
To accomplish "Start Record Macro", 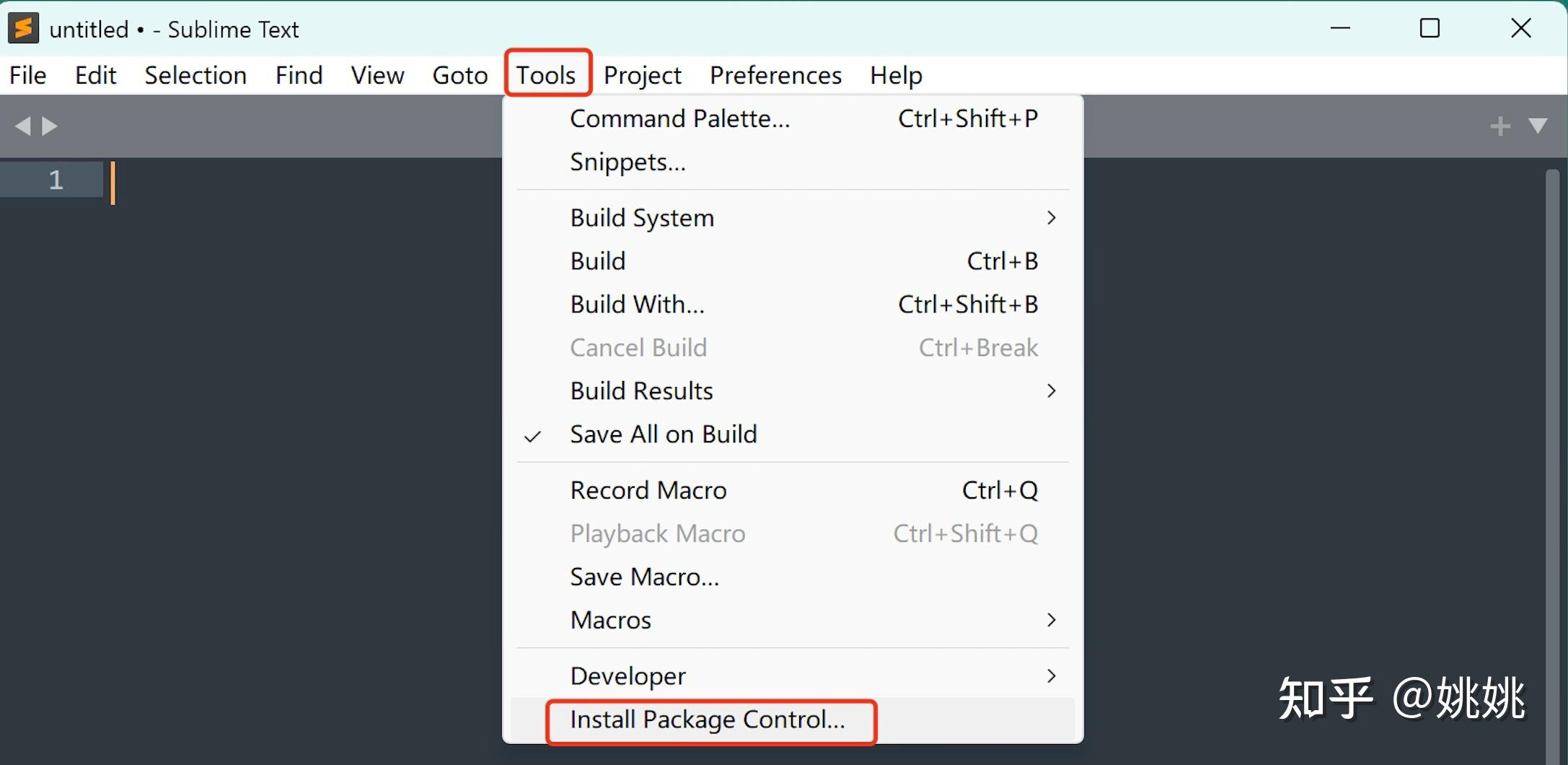I will tap(648, 491).
